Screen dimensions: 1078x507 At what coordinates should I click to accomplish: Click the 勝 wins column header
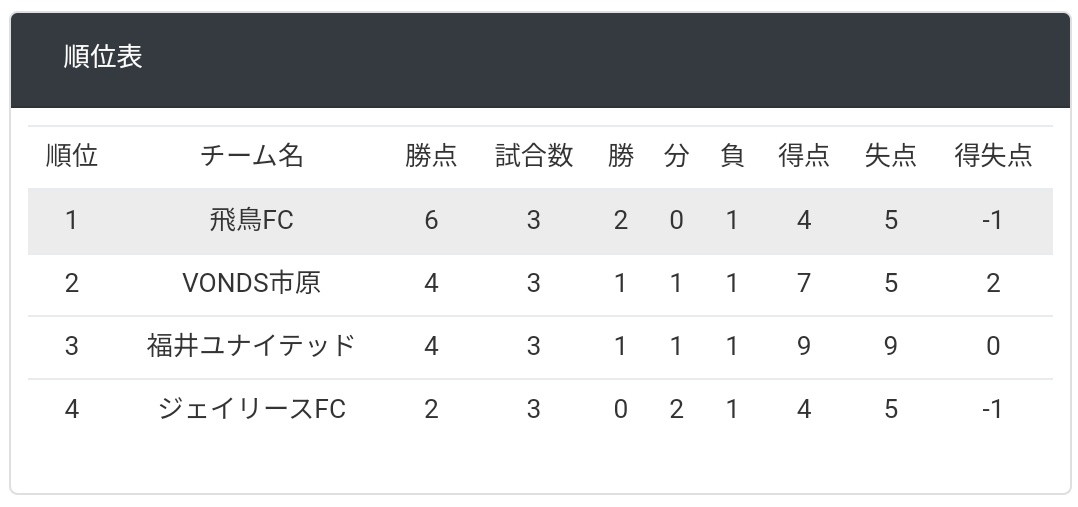point(621,156)
